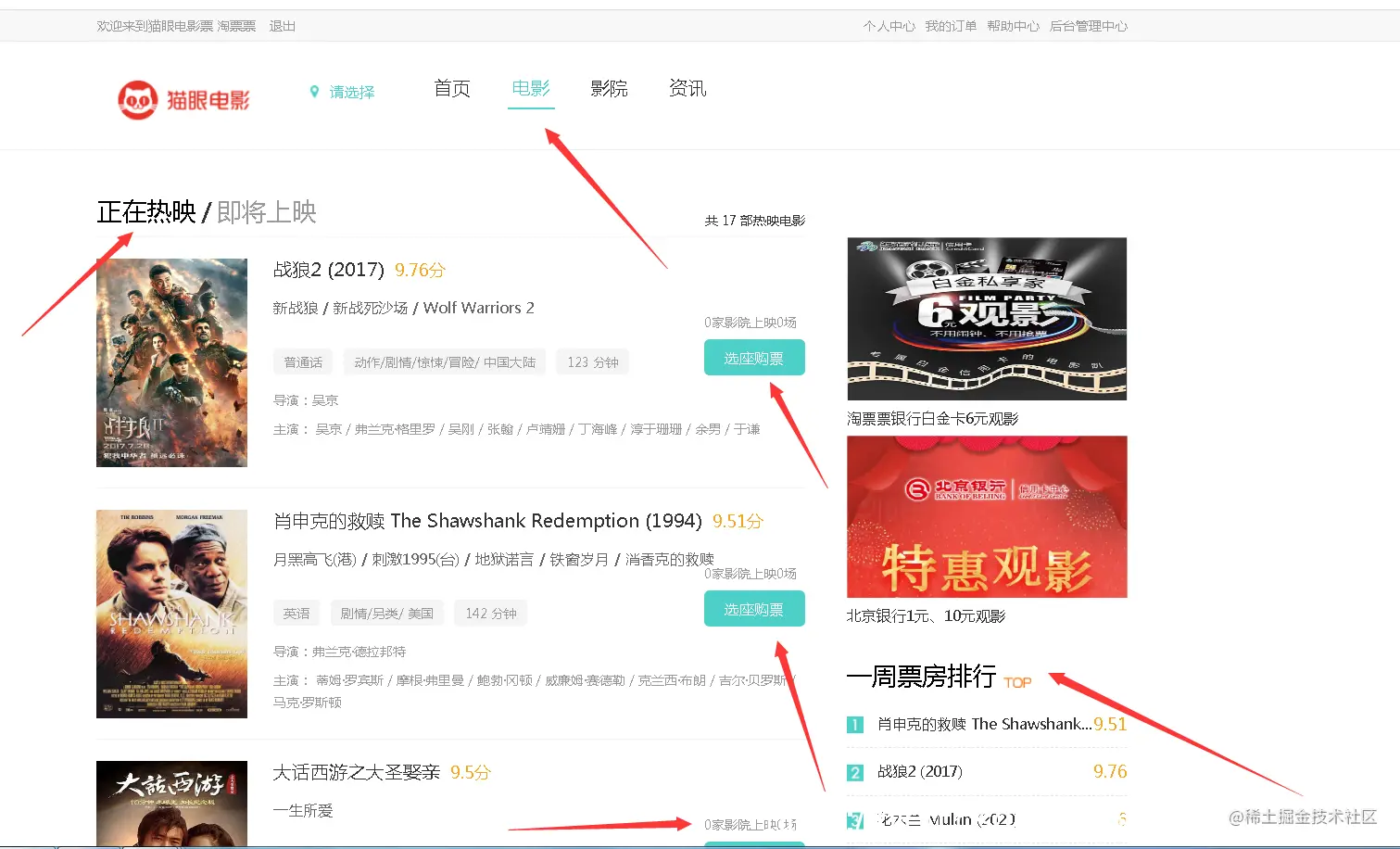
Task: Click the 9.76分 rating of 战狼2
Action: point(420,270)
